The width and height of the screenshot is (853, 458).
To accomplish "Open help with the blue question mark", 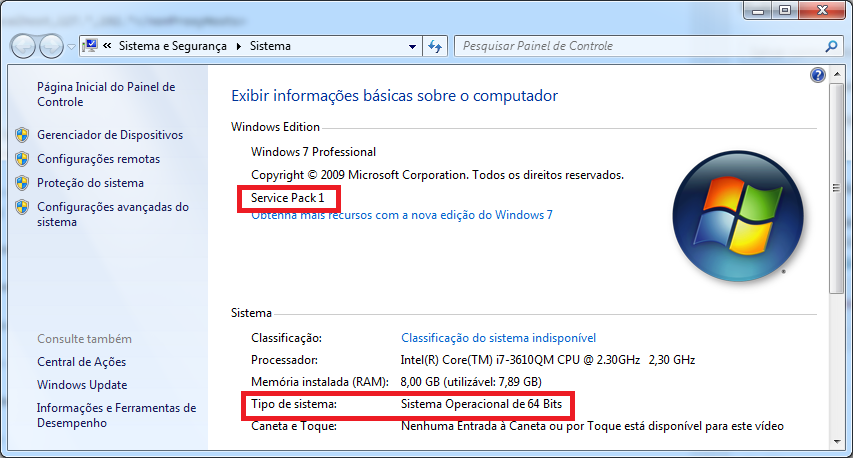I will pyautogui.click(x=817, y=76).
